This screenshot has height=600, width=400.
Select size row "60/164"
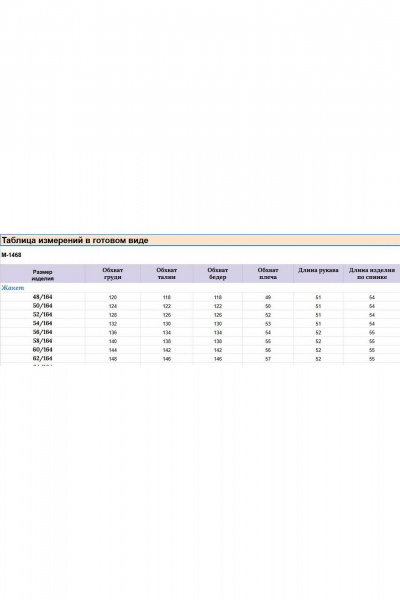coord(42,350)
